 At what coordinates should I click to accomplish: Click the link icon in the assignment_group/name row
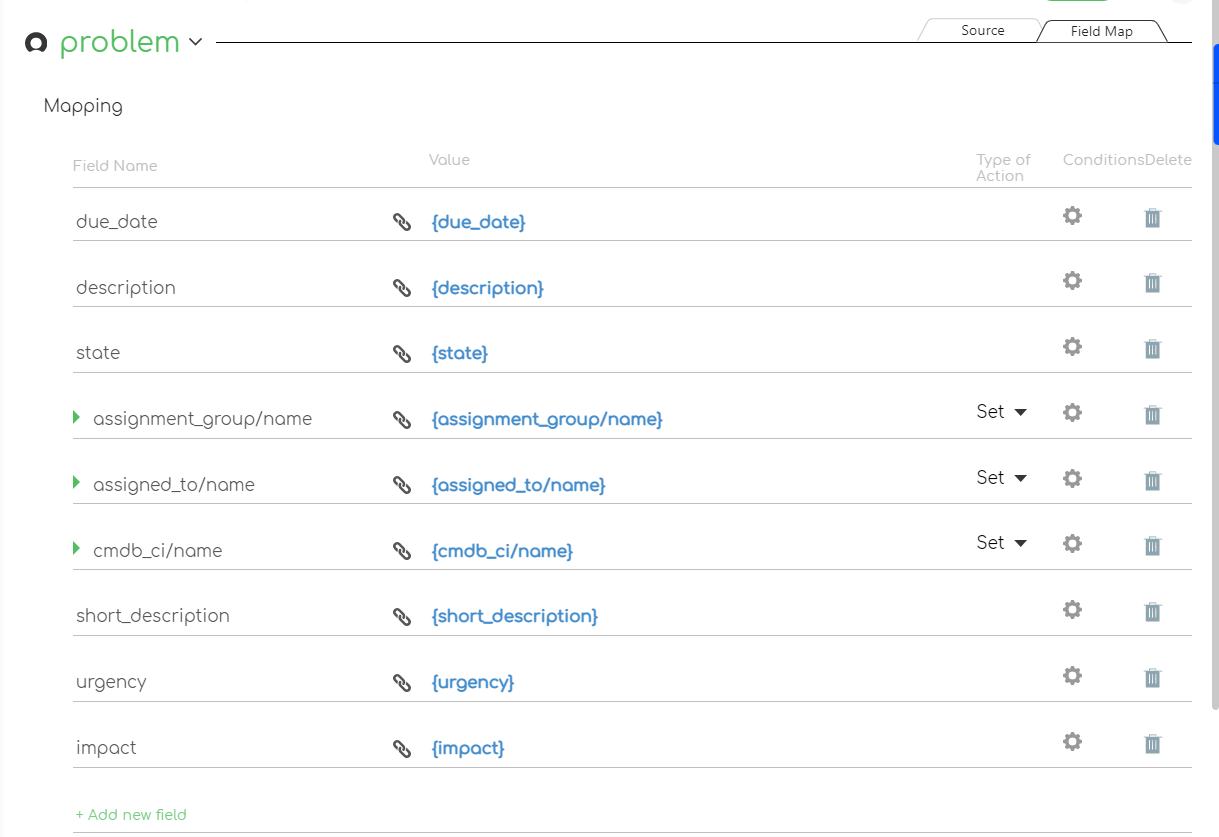tap(402, 420)
